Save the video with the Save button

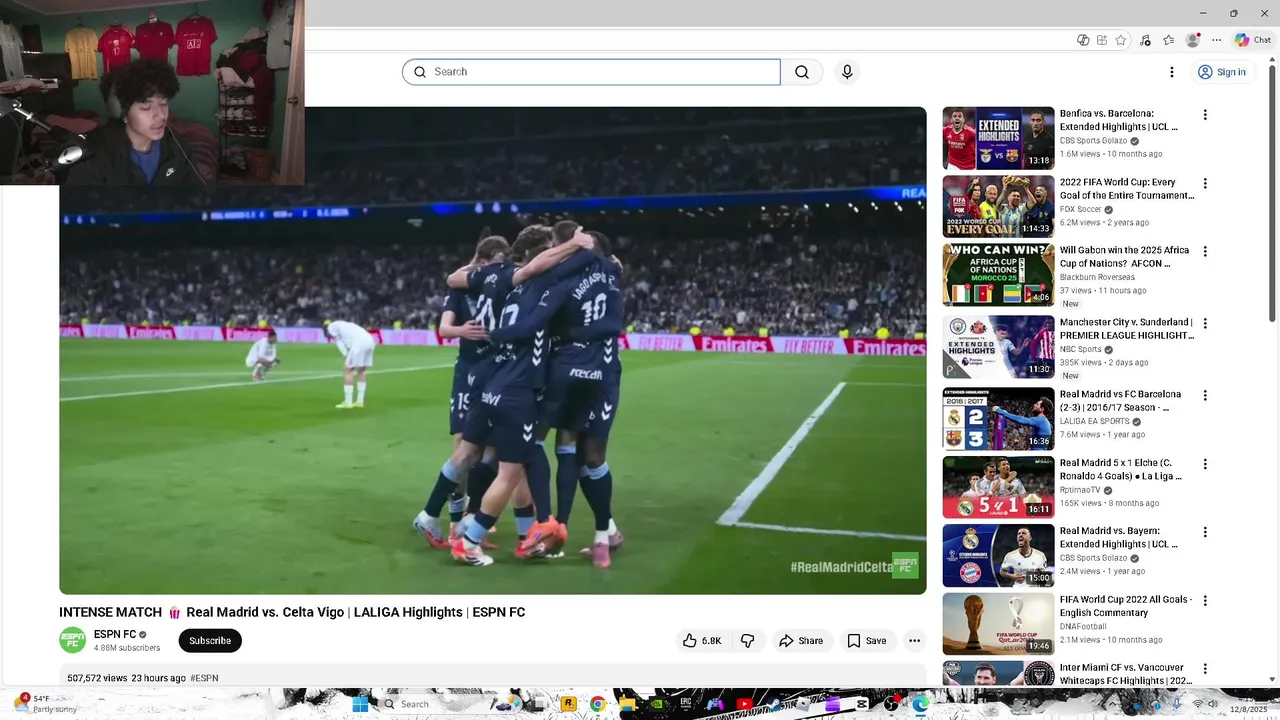pos(866,641)
